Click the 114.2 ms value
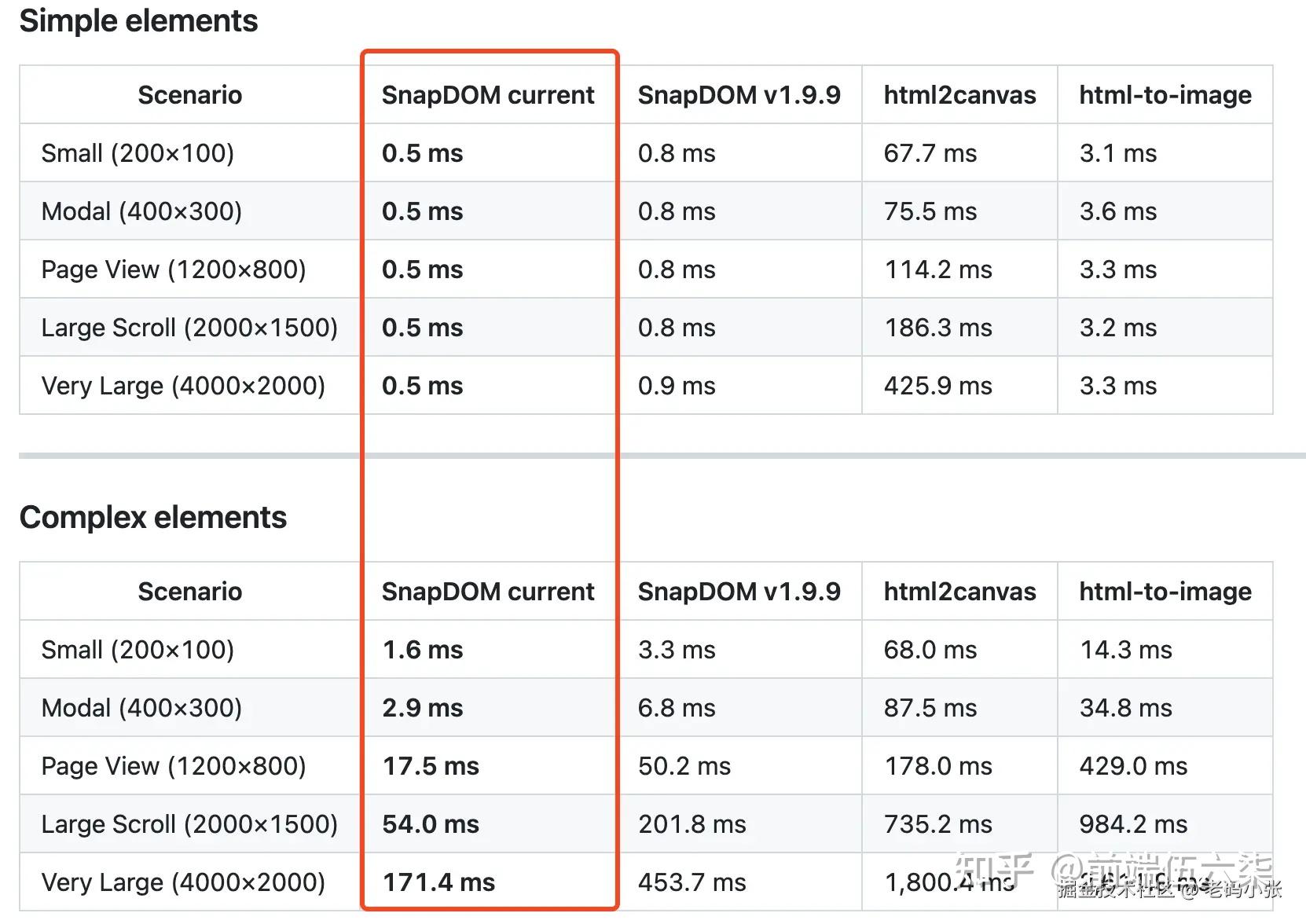Screen dimensions: 1306x924 click(x=937, y=269)
